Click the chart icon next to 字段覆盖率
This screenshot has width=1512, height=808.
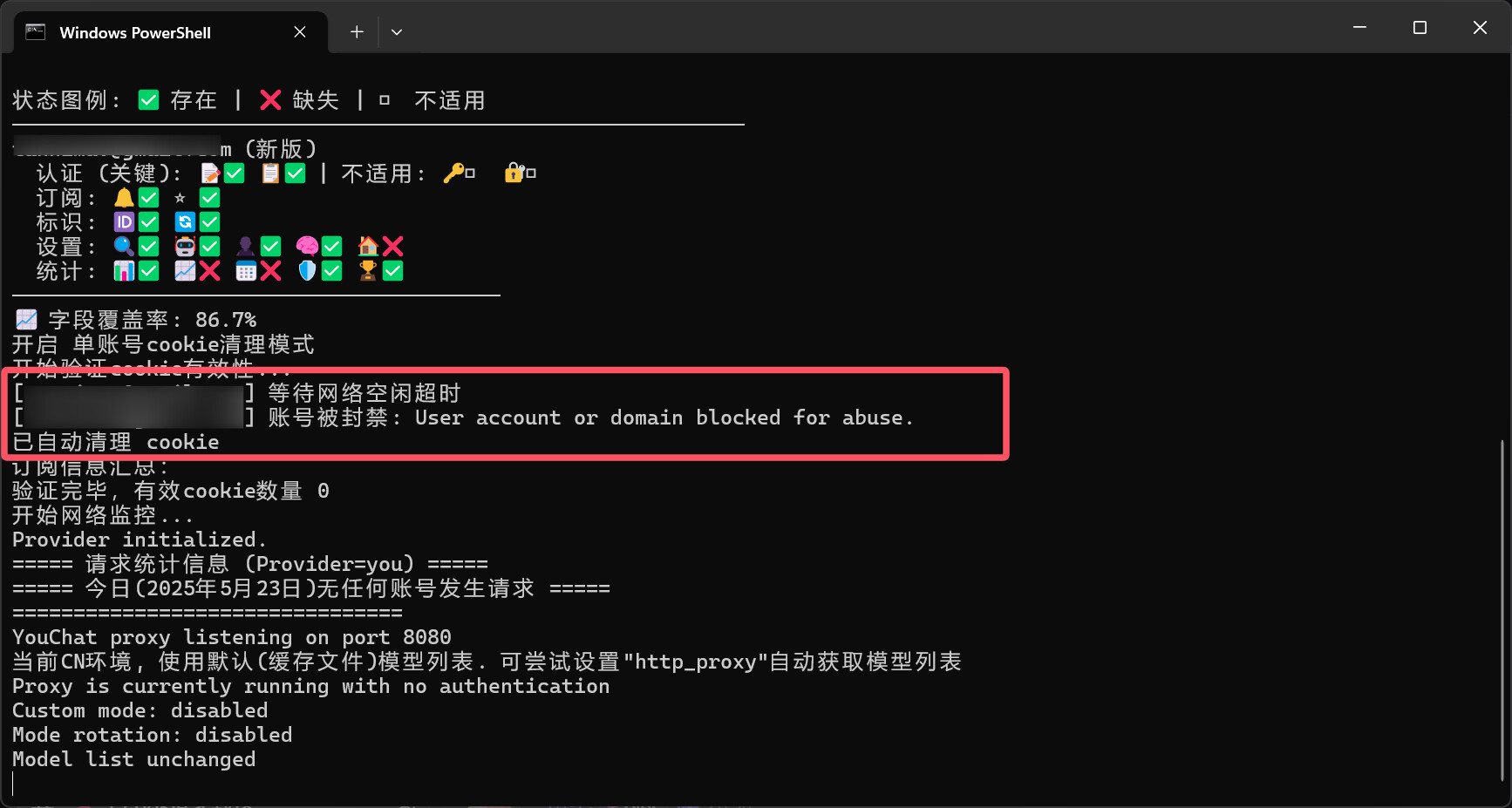[27, 320]
